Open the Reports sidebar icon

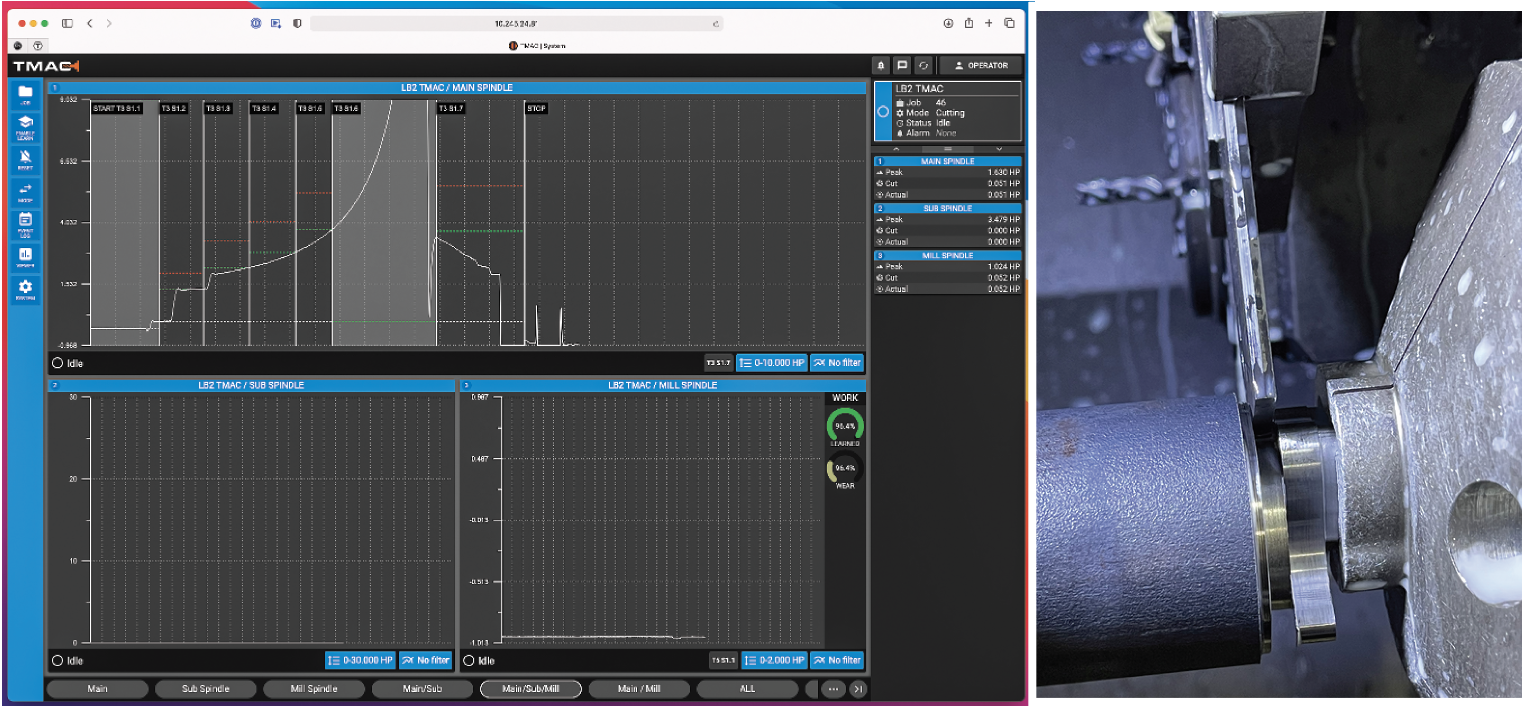(25, 254)
